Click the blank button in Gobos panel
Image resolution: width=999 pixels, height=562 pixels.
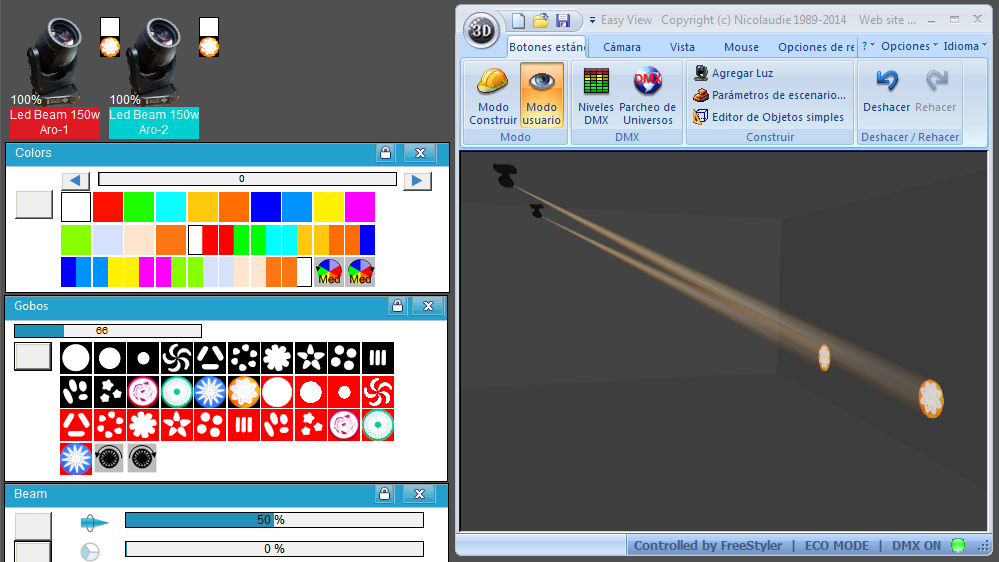[33, 356]
